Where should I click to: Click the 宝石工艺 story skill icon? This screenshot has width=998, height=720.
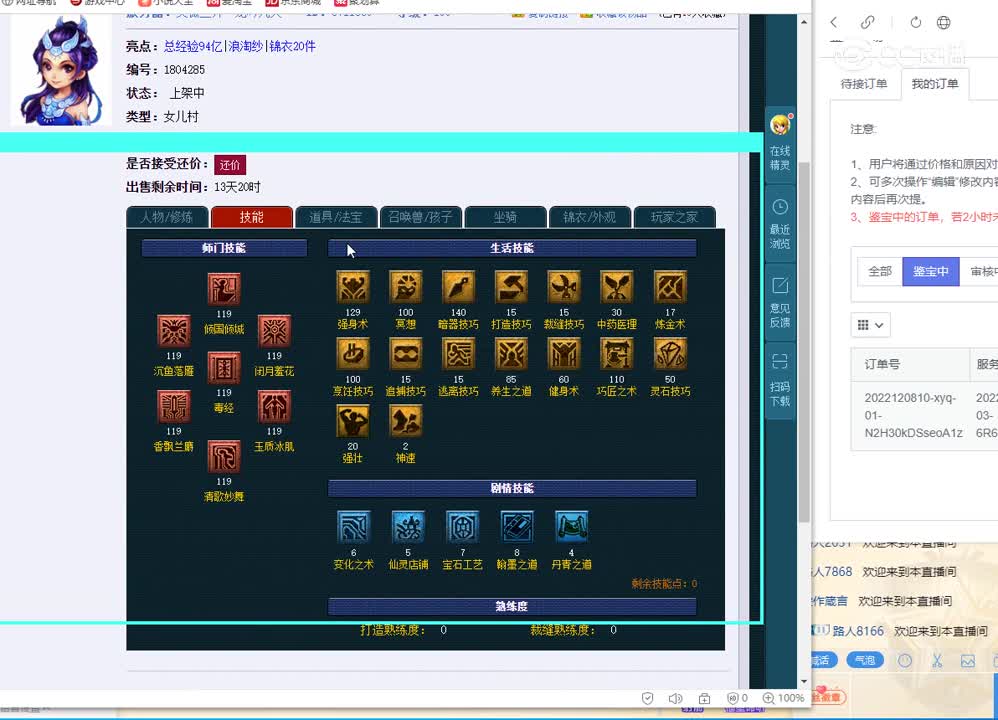pyautogui.click(x=463, y=526)
